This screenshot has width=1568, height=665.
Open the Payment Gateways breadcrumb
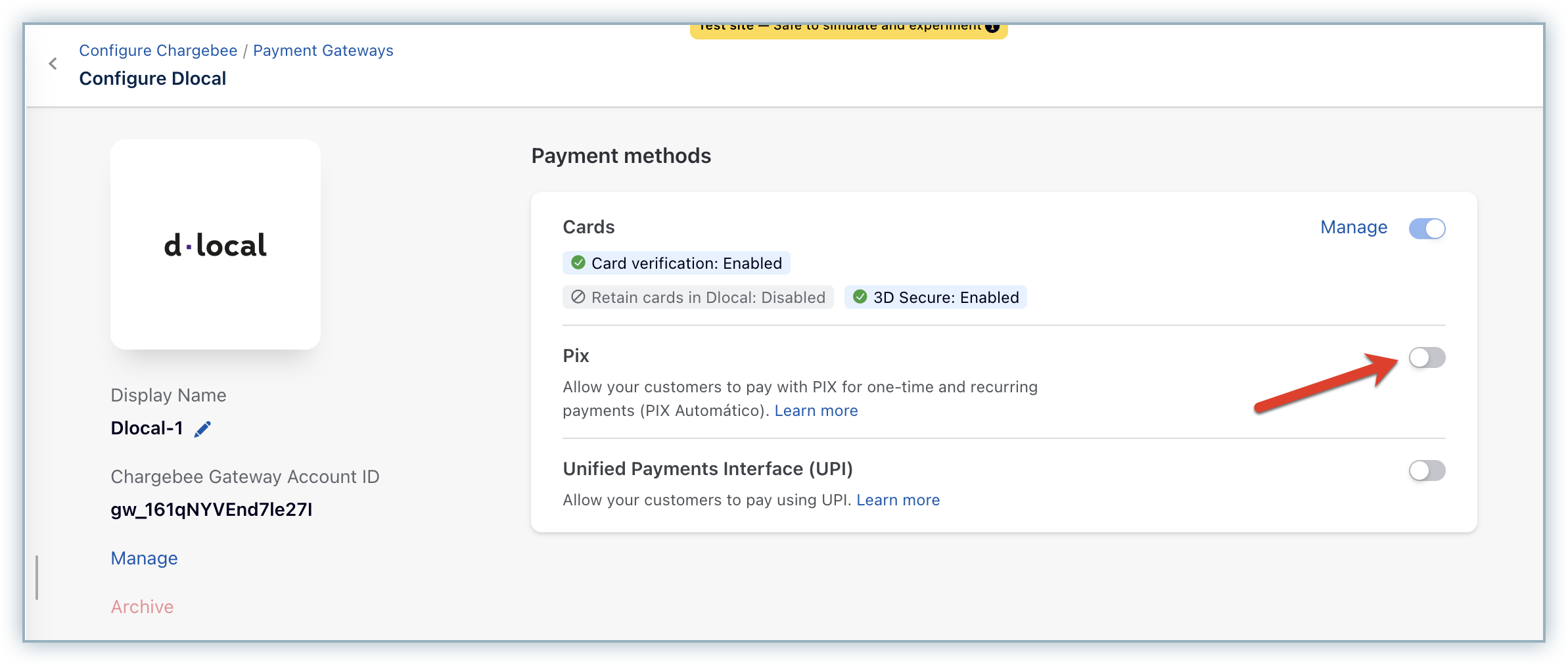click(x=323, y=51)
